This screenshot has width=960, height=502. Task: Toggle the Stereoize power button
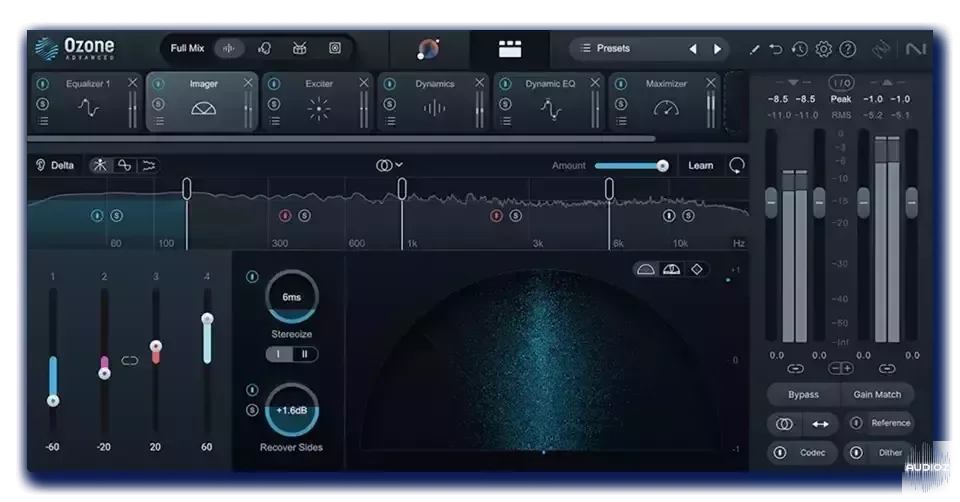click(252, 277)
